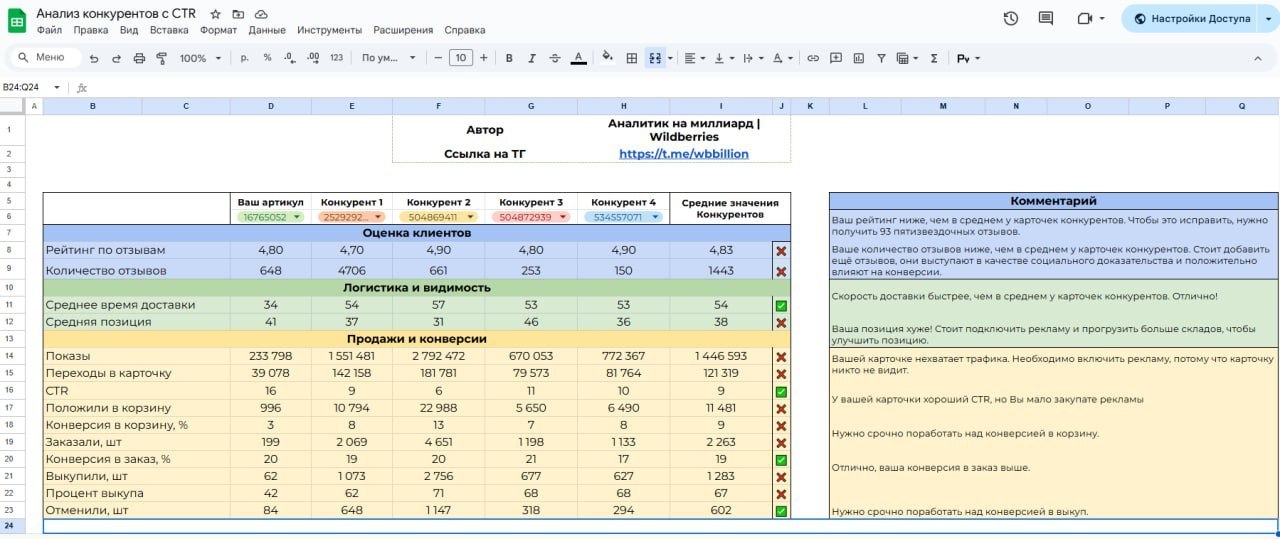Click the redo arrow in toolbar
1280x539 pixels.
116,58
